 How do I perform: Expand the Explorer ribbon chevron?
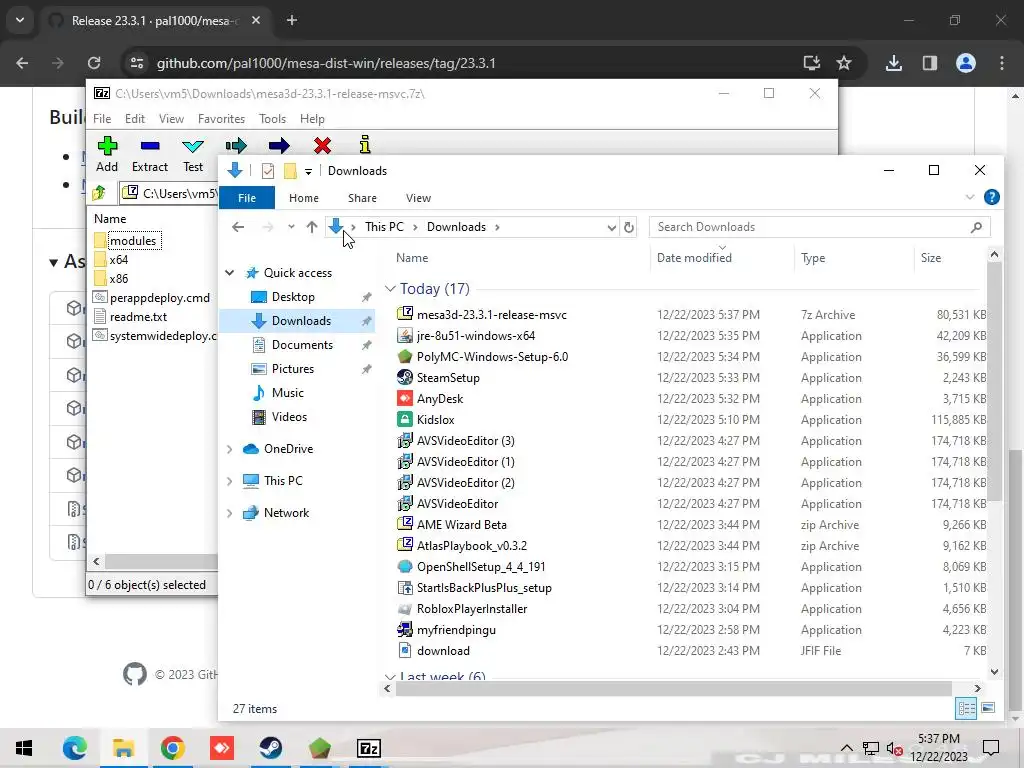point(970,197)
